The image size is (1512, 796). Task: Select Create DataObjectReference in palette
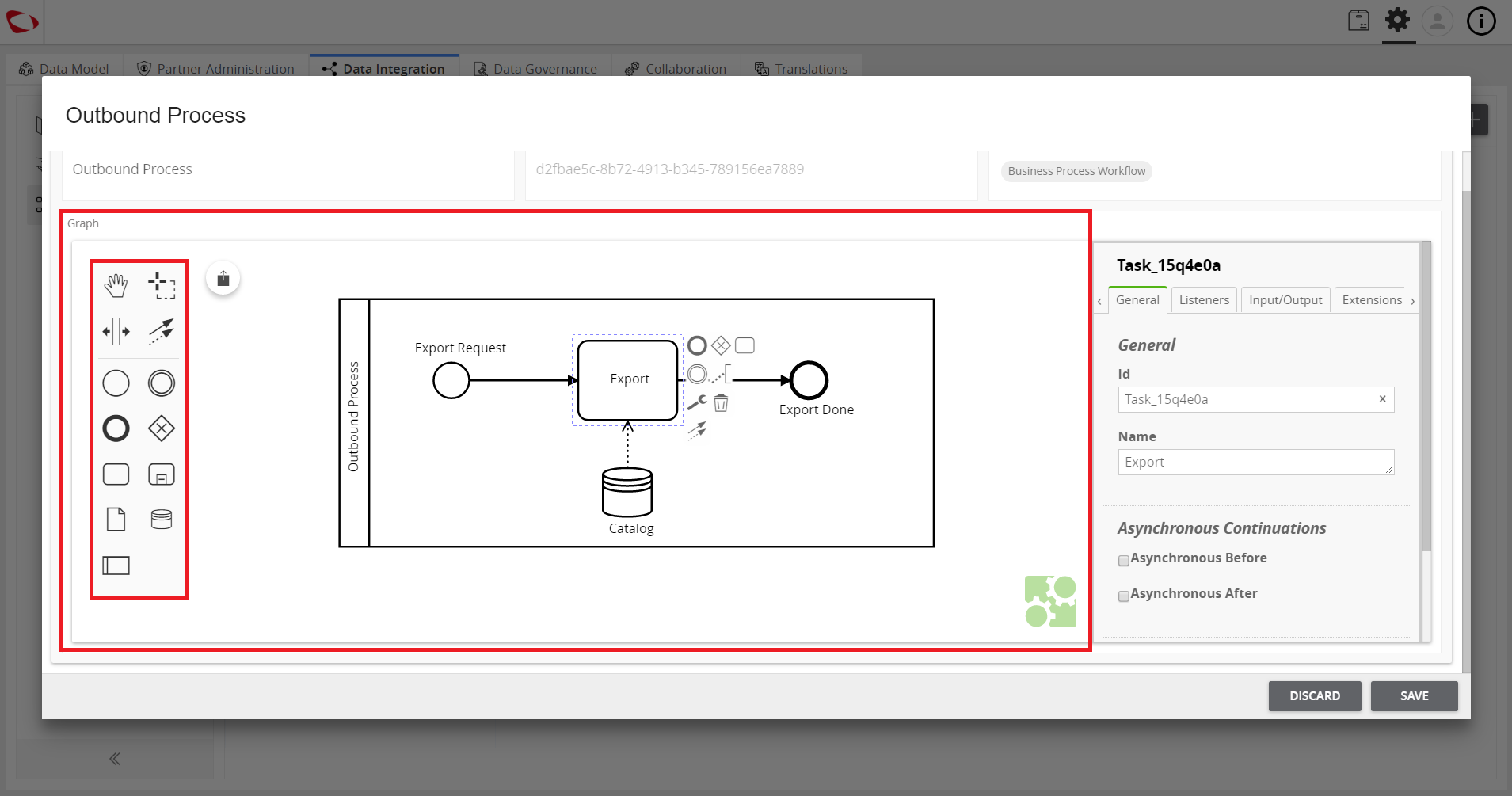(116, 520)
